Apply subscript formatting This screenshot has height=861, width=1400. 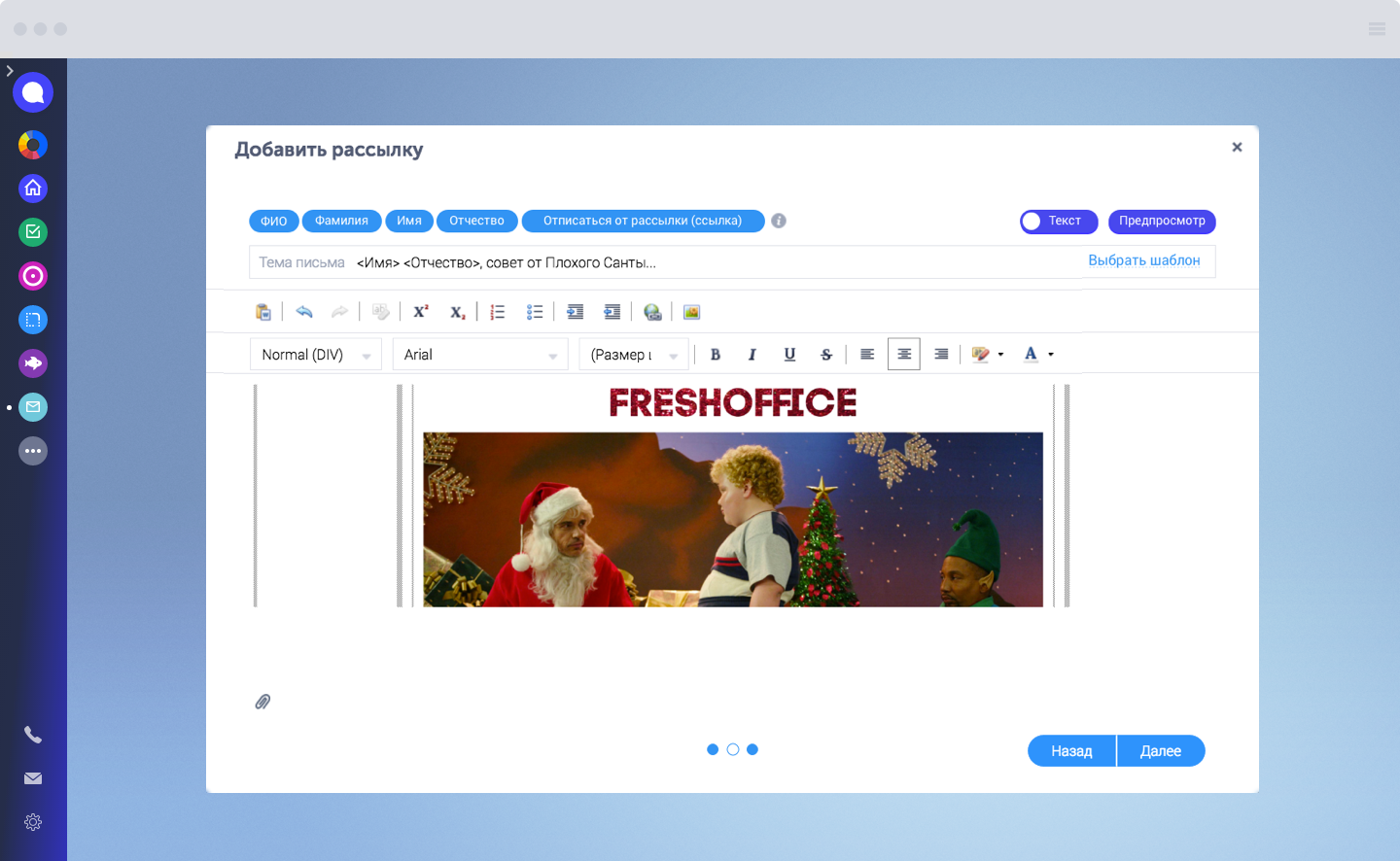point(458,312)
